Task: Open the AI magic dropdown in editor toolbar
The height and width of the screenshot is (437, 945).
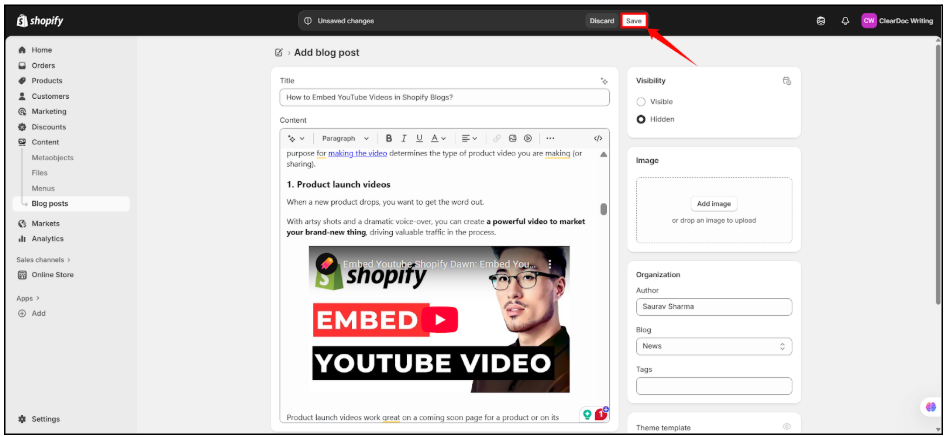Action: [x=297, y=138]
